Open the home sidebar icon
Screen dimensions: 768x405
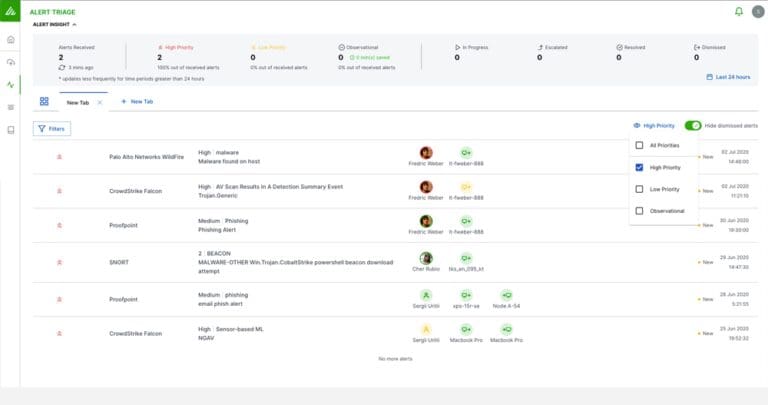coord(10,40)
